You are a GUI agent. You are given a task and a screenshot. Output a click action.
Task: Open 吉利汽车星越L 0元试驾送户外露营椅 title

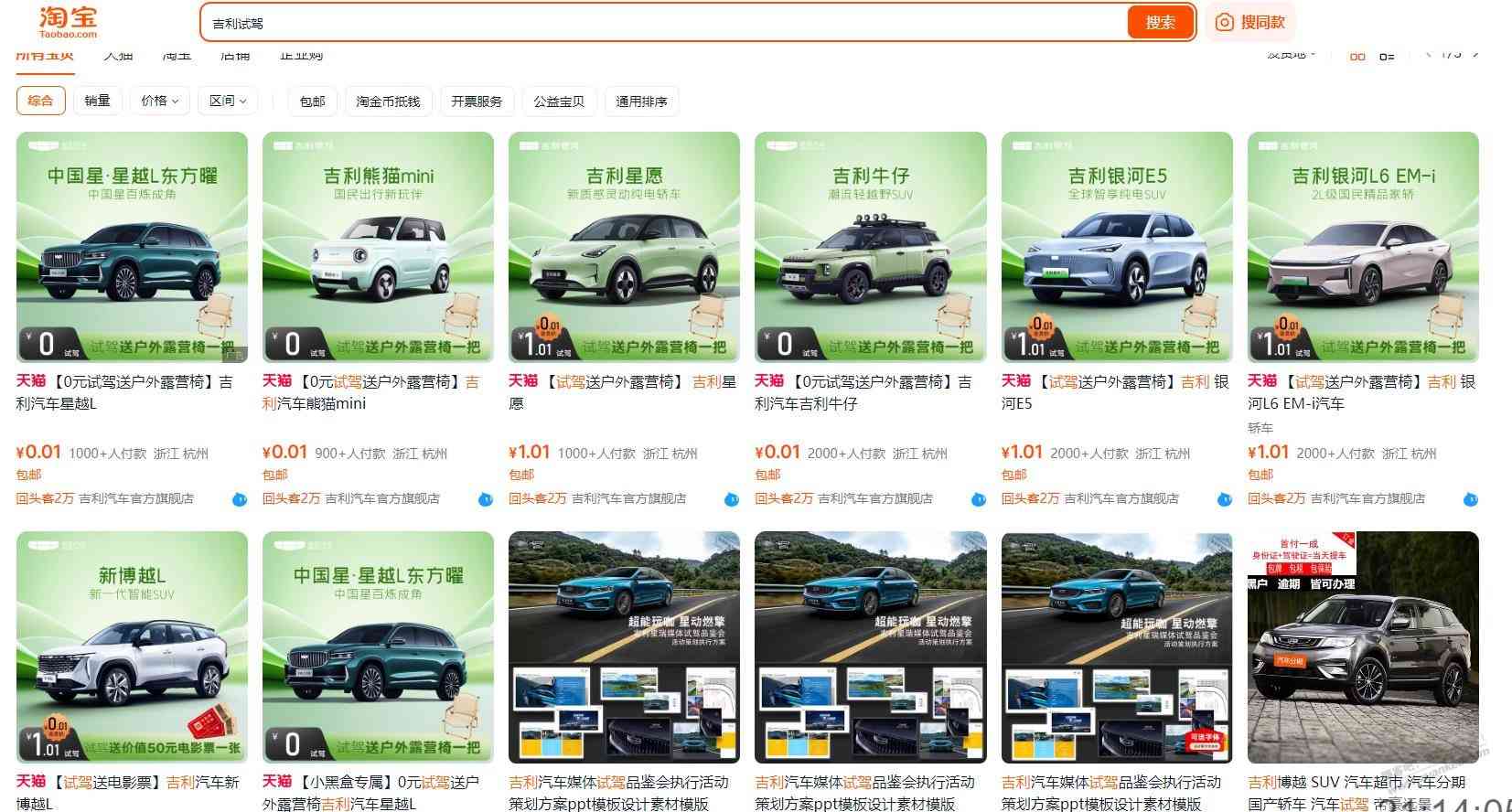click(x=124, y=392)
